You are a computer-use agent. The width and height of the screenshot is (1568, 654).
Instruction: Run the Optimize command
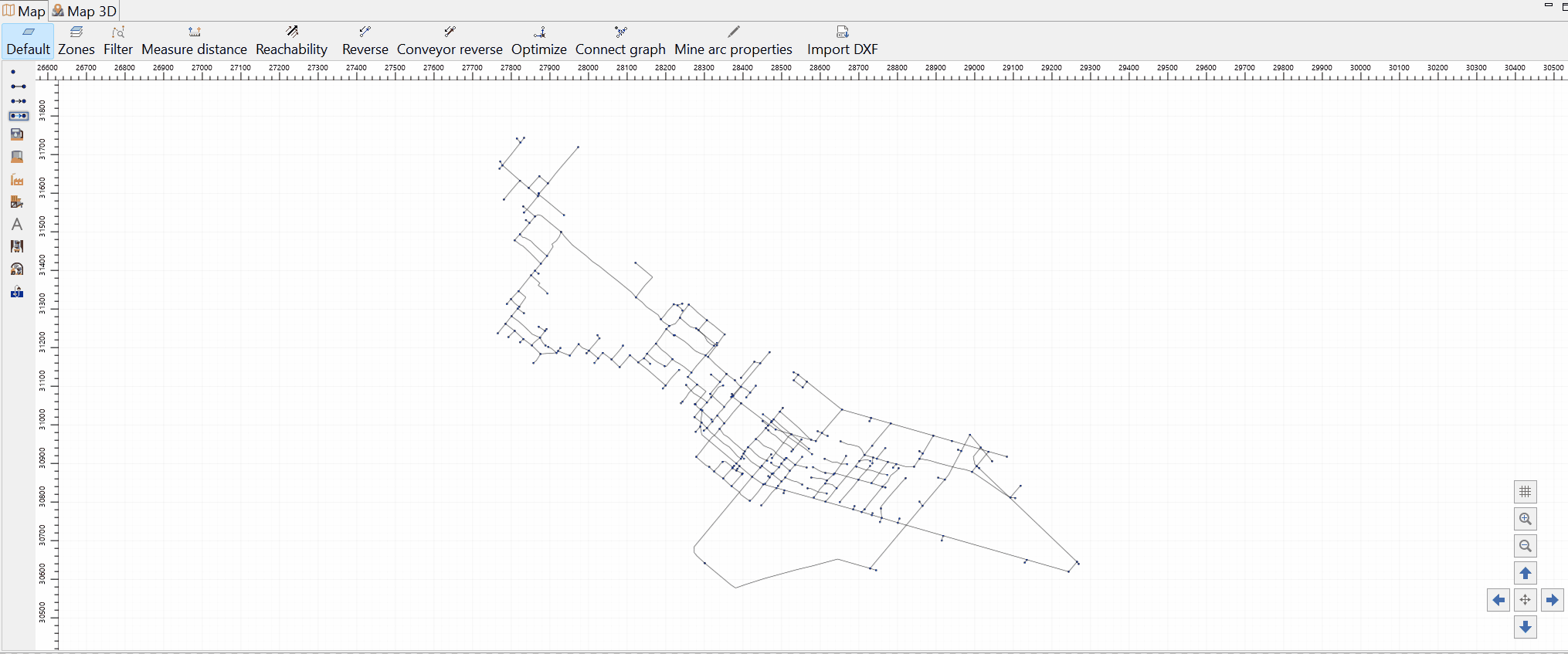539,41
